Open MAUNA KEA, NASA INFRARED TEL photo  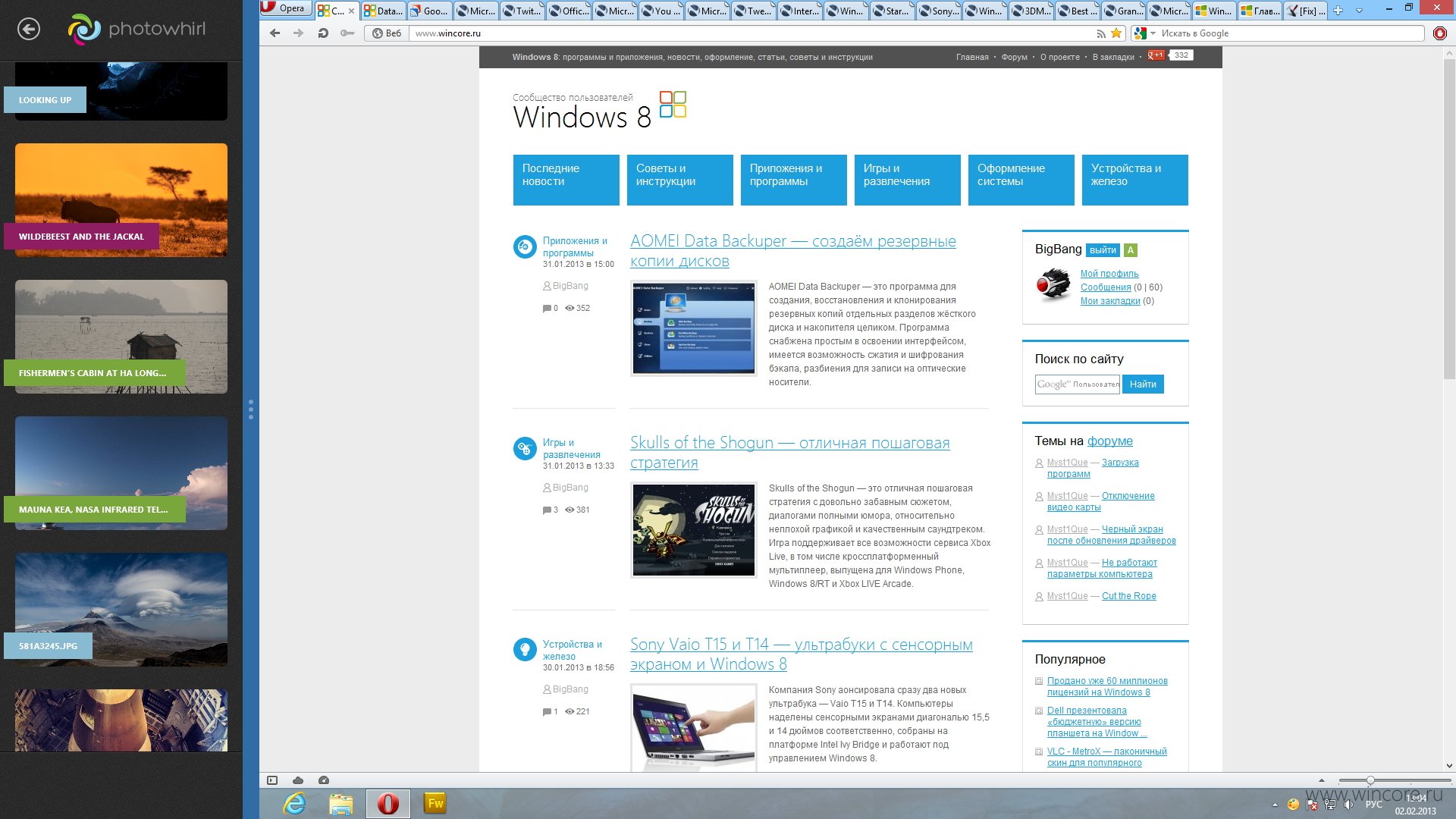(x=121, y=473)
